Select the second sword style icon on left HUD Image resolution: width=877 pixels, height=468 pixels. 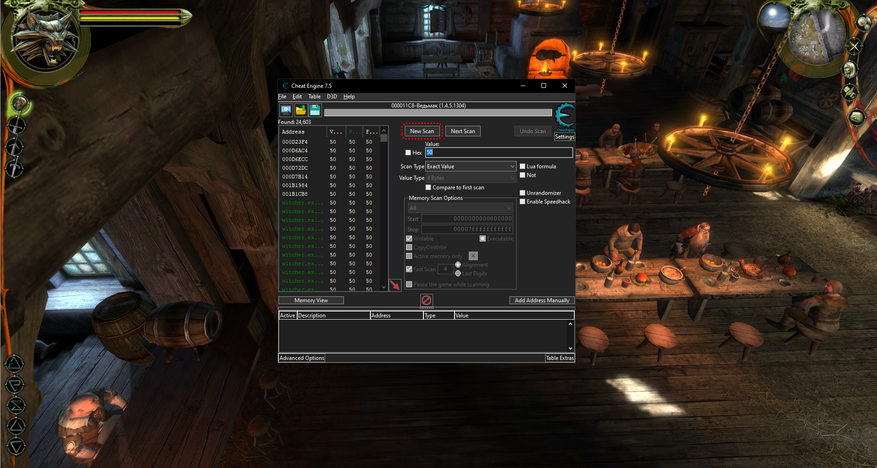tap(14, 147)
